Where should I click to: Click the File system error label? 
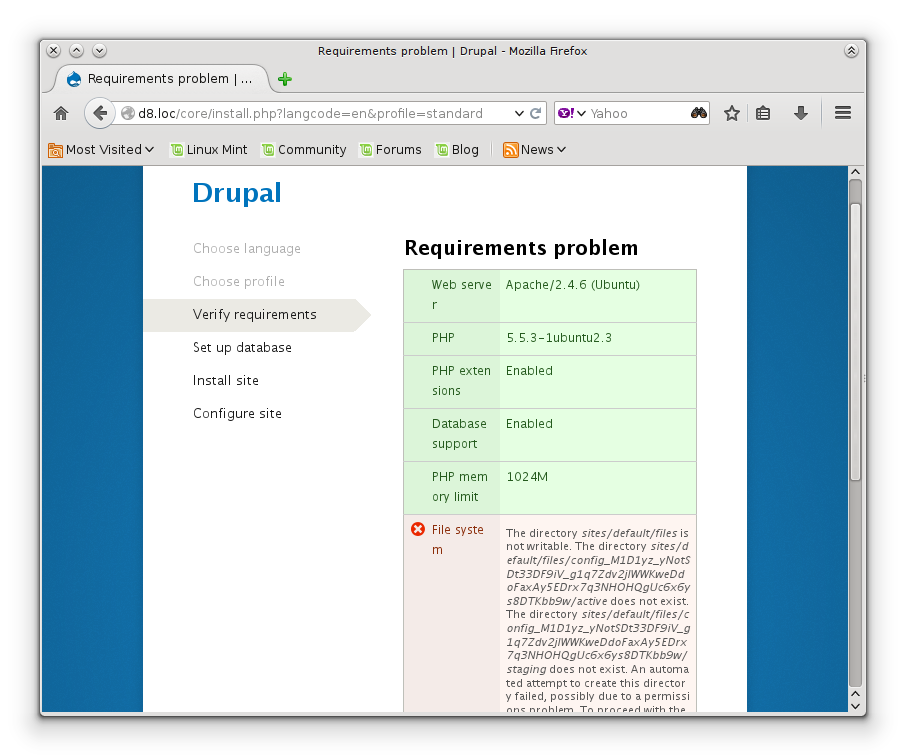point(458,540)
